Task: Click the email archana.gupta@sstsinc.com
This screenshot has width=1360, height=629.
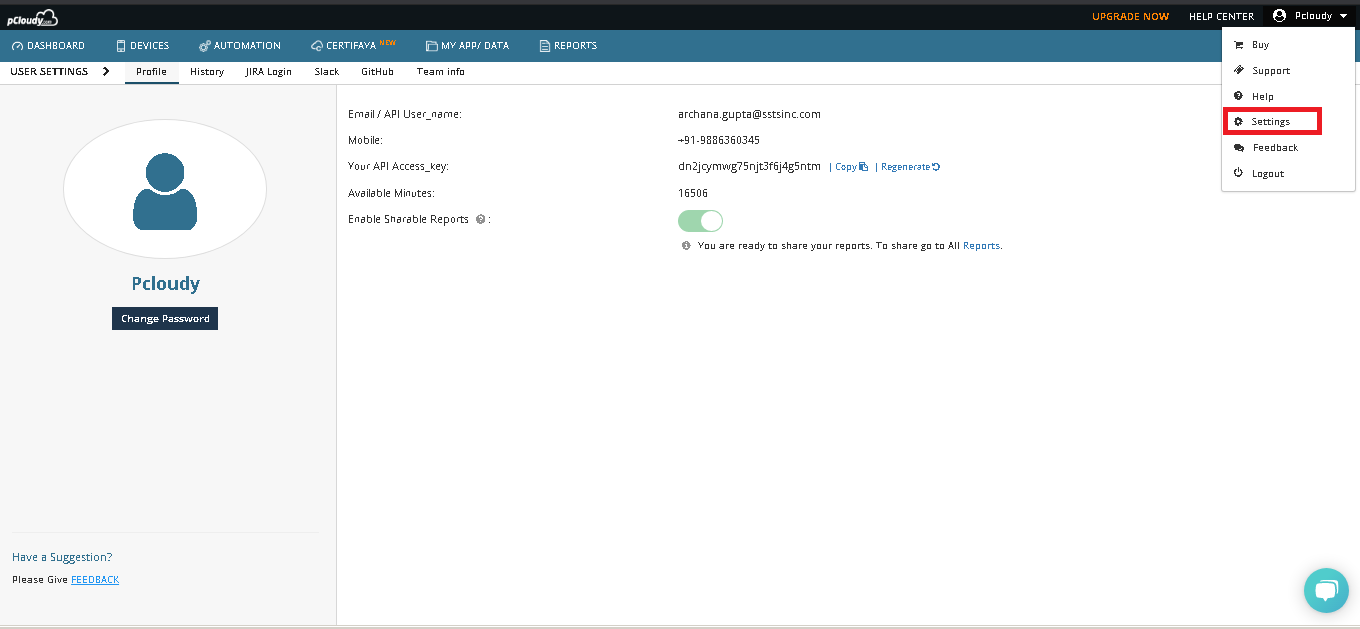Action: (749, 114)
